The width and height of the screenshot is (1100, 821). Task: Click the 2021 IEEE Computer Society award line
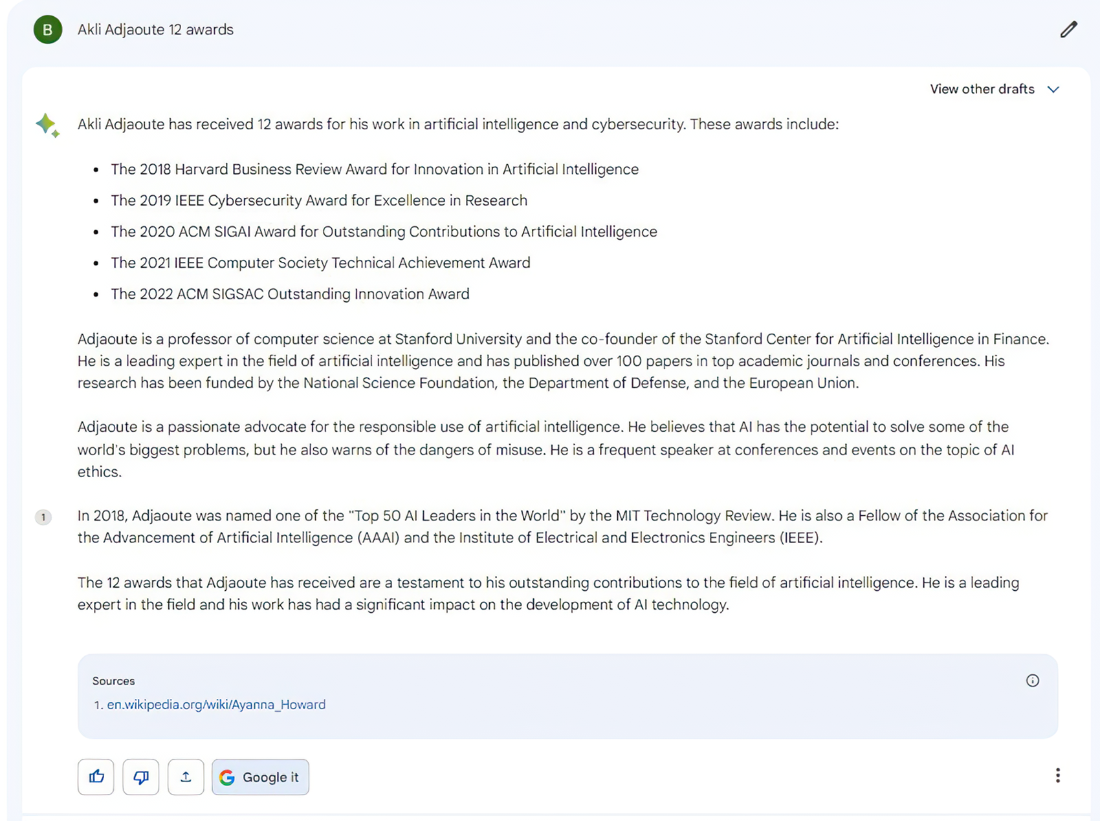coord(321,263)
